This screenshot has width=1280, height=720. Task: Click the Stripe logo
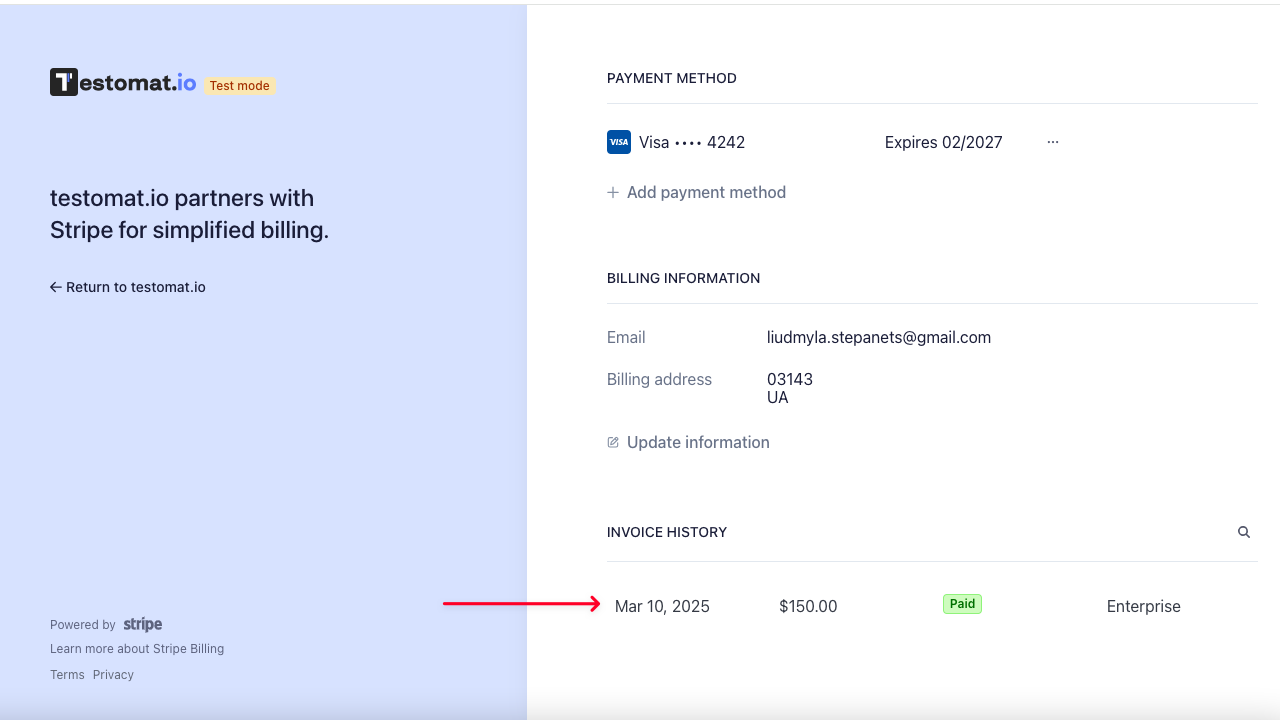(143, 624)
